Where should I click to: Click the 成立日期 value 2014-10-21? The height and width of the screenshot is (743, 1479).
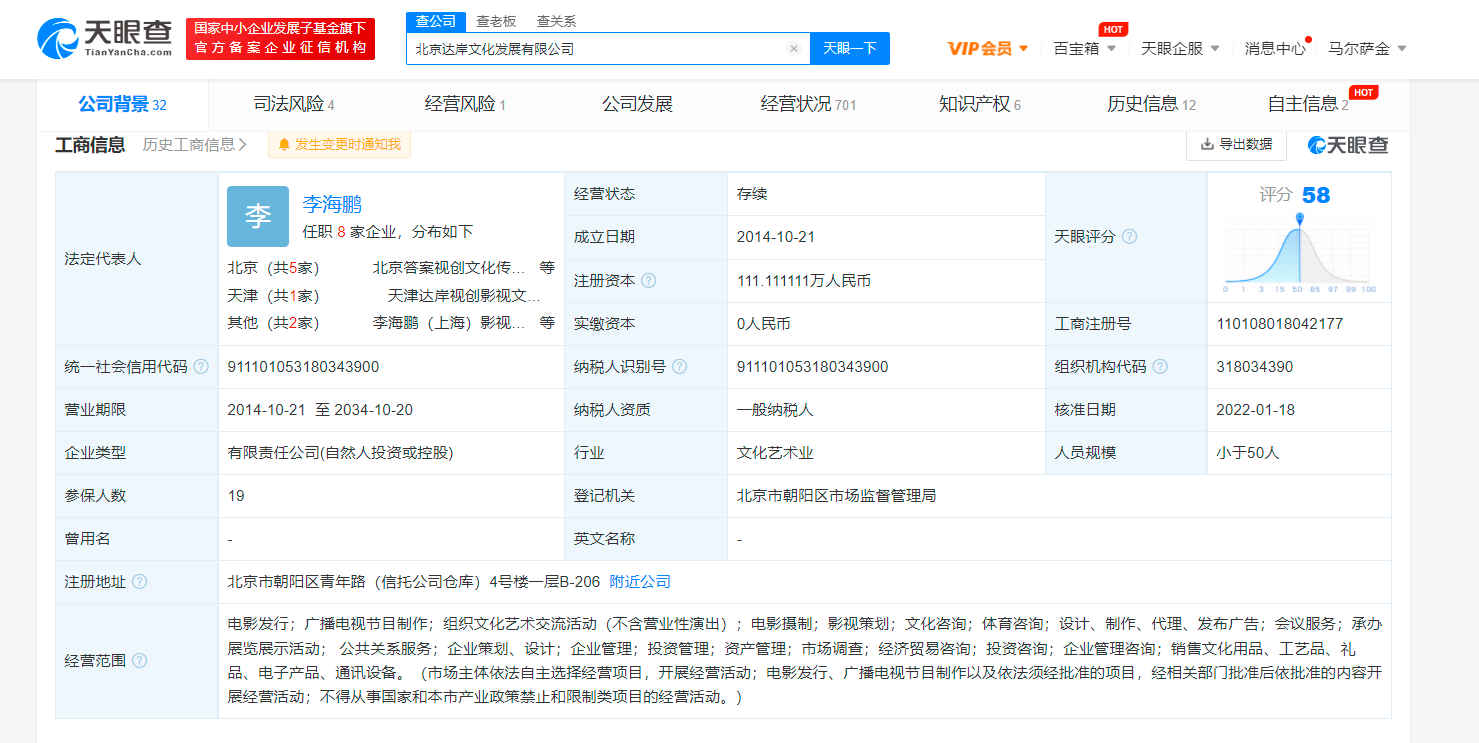tap(776, 237)
